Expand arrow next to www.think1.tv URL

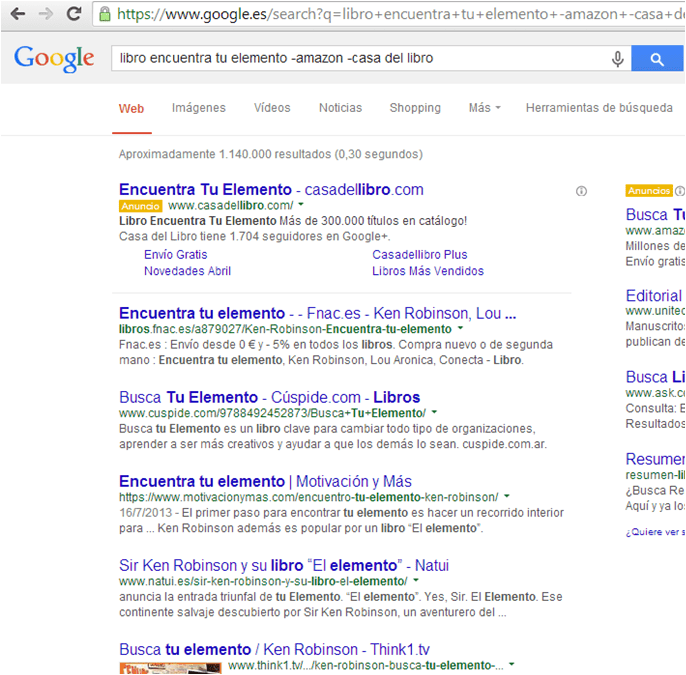click(511, 665)
